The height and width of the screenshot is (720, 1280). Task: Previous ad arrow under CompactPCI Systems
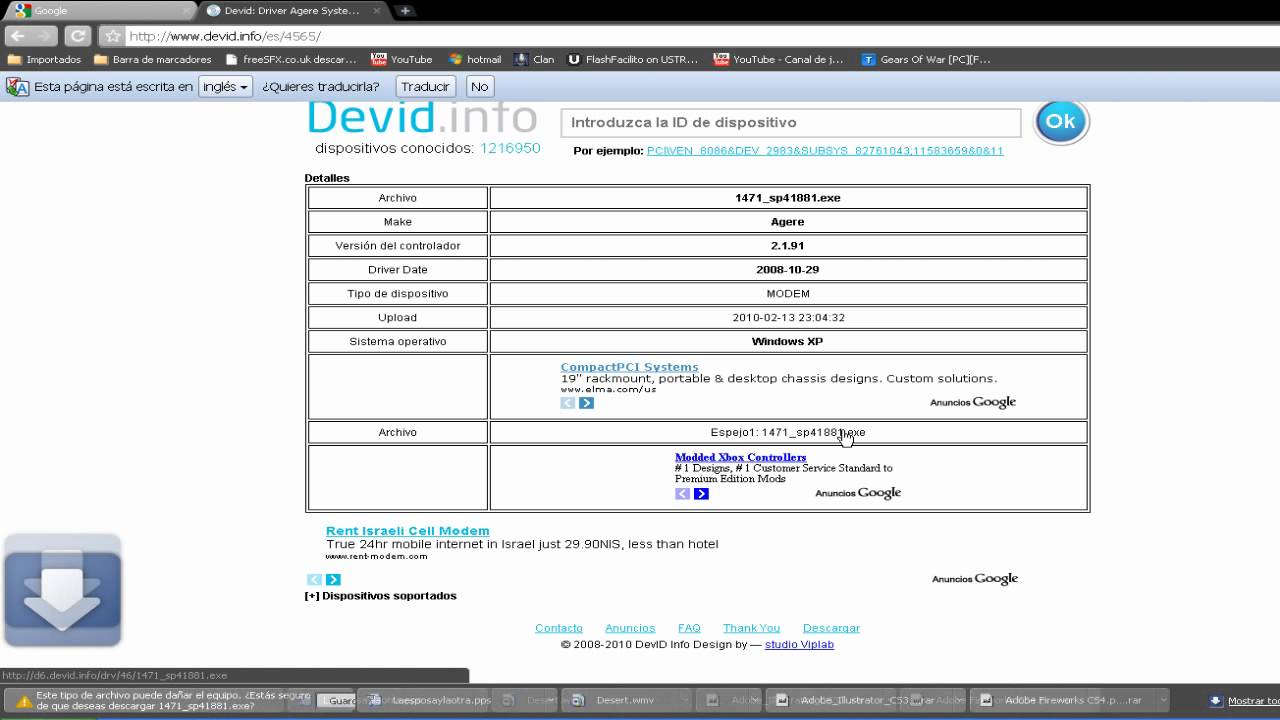tap(568, 403)
